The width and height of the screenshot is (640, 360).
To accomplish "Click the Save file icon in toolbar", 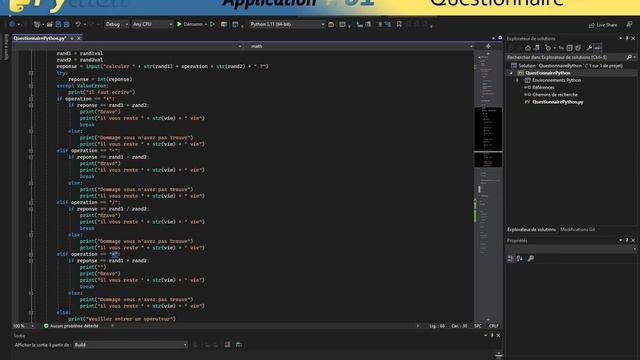I will pos(58,24).
